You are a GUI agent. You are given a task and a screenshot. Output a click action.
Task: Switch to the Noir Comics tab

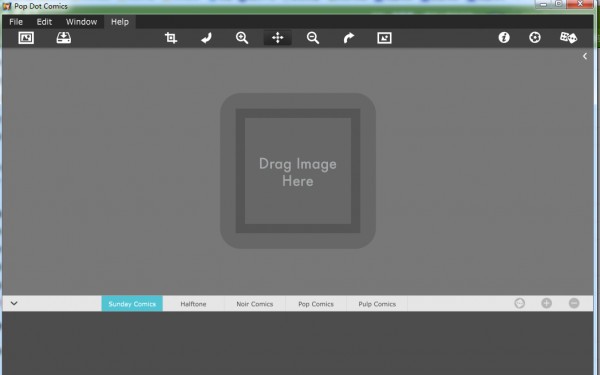(255, 304)
